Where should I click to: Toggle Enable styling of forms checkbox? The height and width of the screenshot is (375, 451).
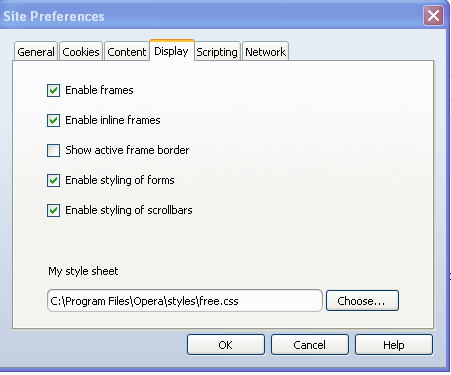point(53,180)
